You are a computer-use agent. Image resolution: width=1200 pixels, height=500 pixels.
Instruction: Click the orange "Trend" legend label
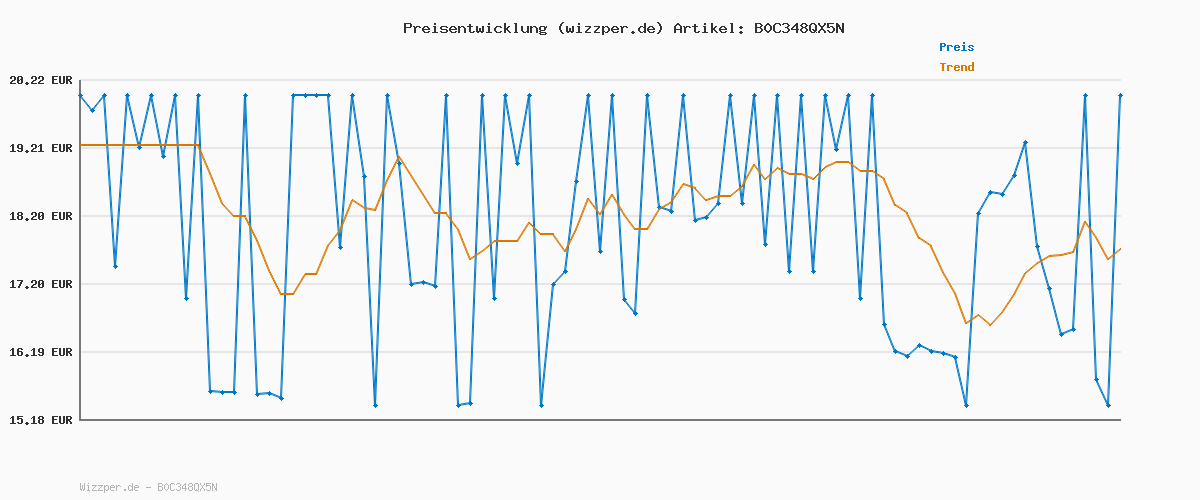956,68
